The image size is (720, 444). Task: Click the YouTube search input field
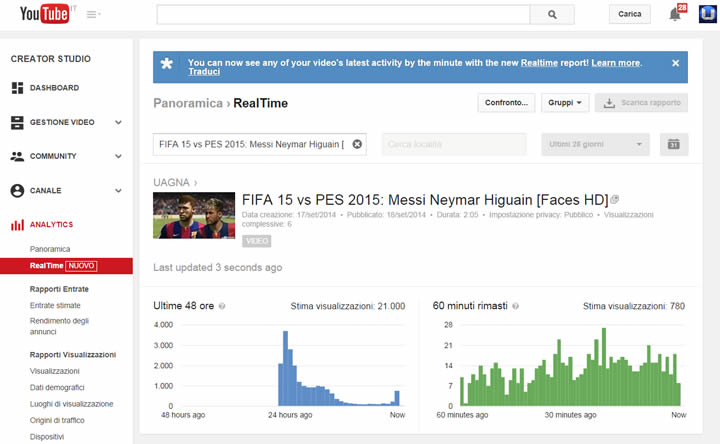coord(343,15)
